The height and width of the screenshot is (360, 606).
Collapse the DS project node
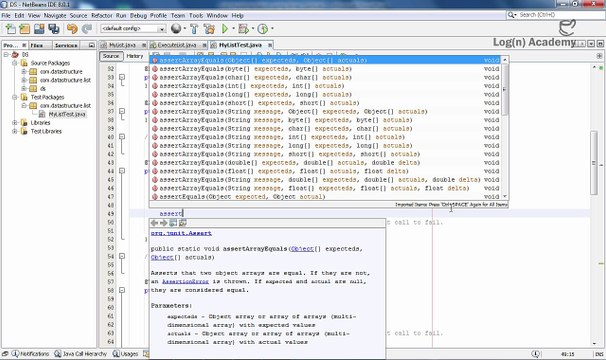point(6,55)
